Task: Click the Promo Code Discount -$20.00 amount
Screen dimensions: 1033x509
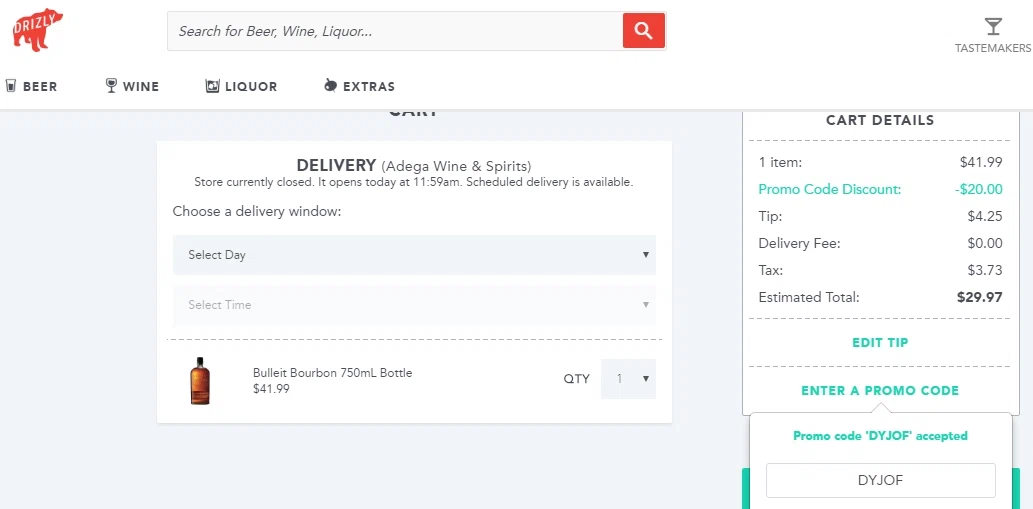Action: pos(978,190)
